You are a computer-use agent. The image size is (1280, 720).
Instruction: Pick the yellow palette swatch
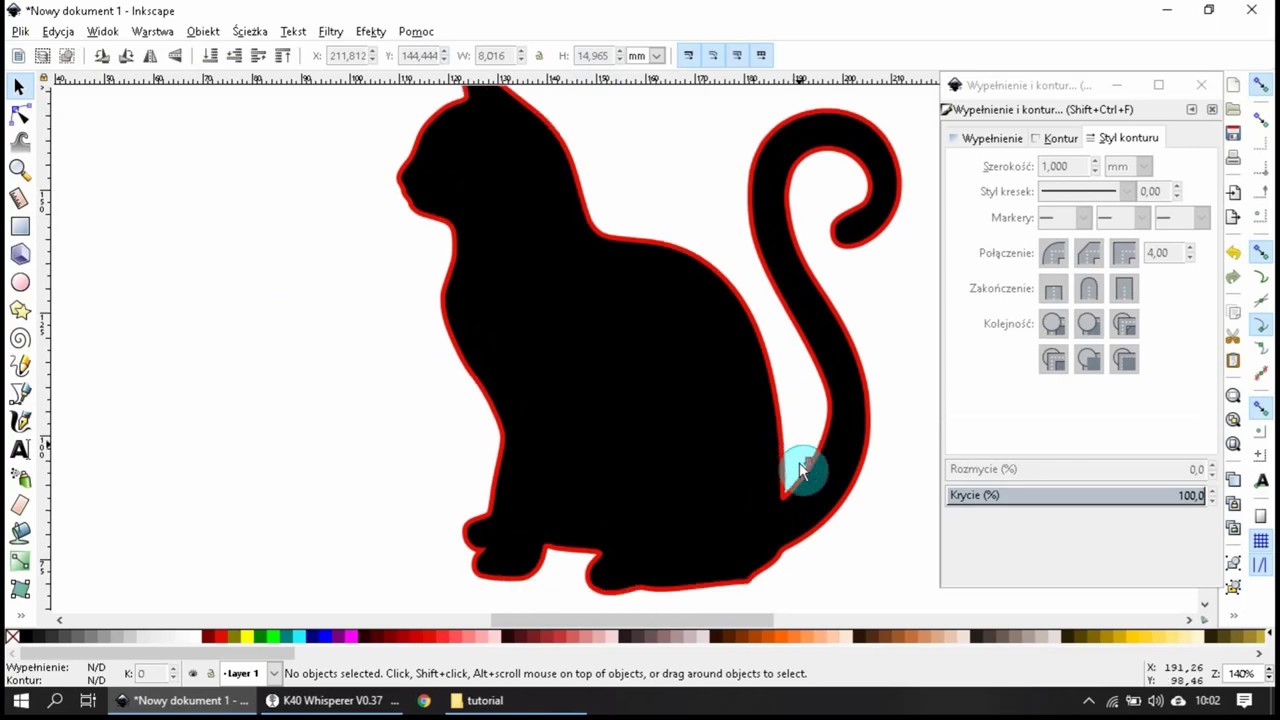(x=246, y=636)
